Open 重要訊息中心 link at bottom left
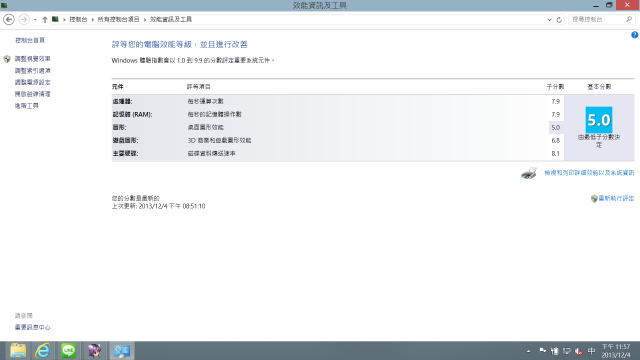This screenshot has width=640, height=360. coord(33,327)
